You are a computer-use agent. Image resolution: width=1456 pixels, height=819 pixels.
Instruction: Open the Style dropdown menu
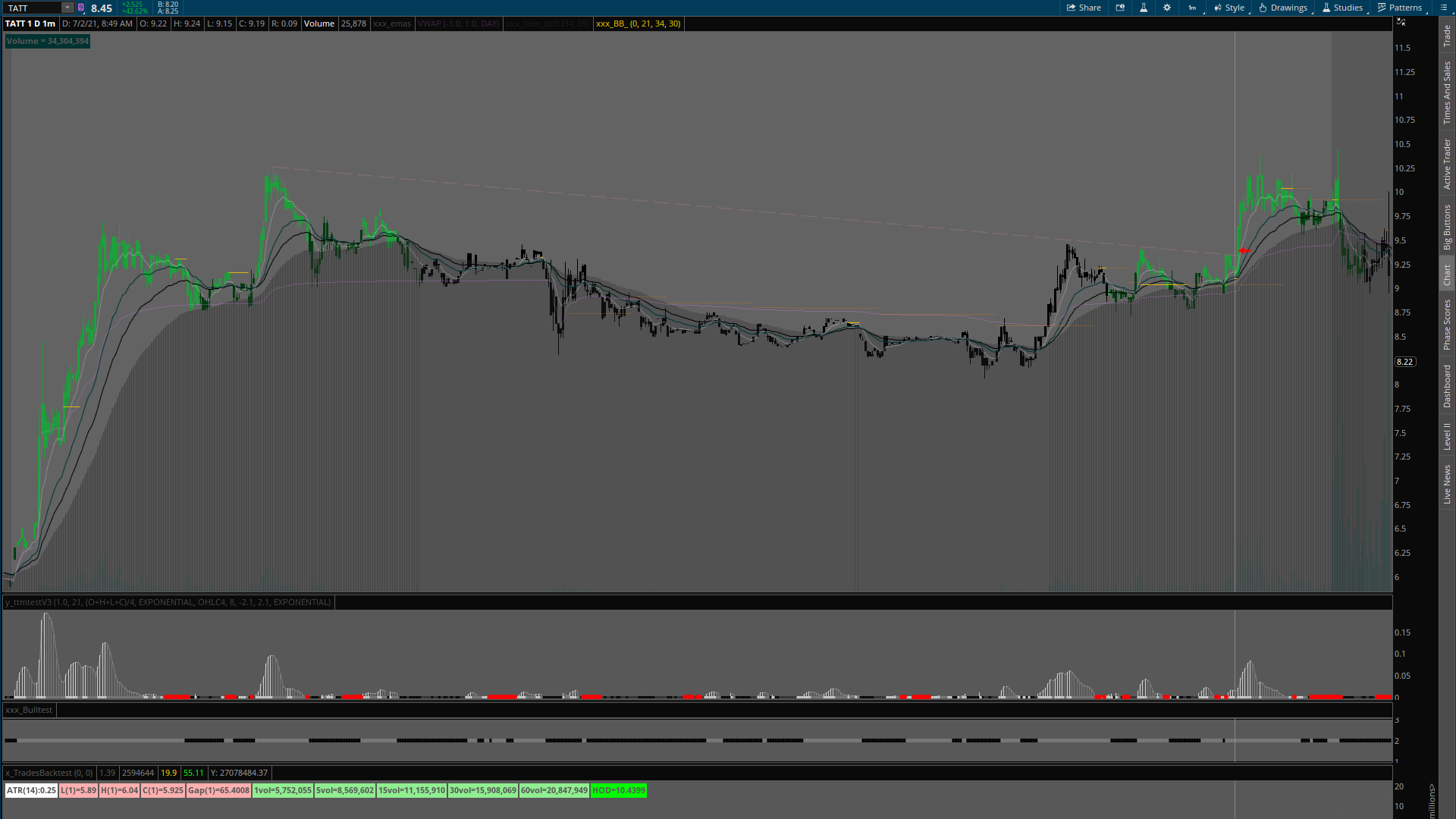pos(1229,8)
